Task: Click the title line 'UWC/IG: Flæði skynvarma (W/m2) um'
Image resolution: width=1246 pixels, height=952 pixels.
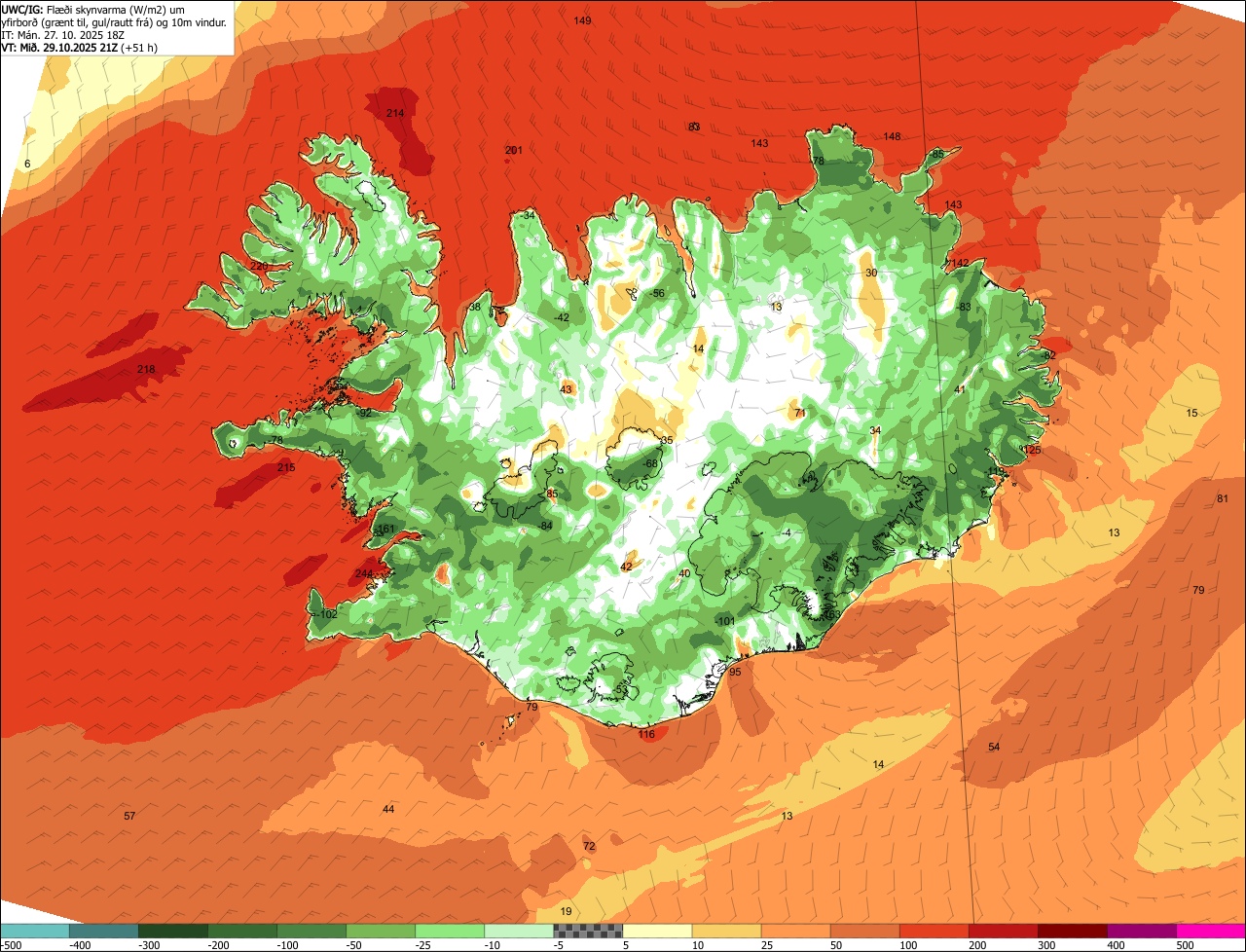Action: coord(93,8)
